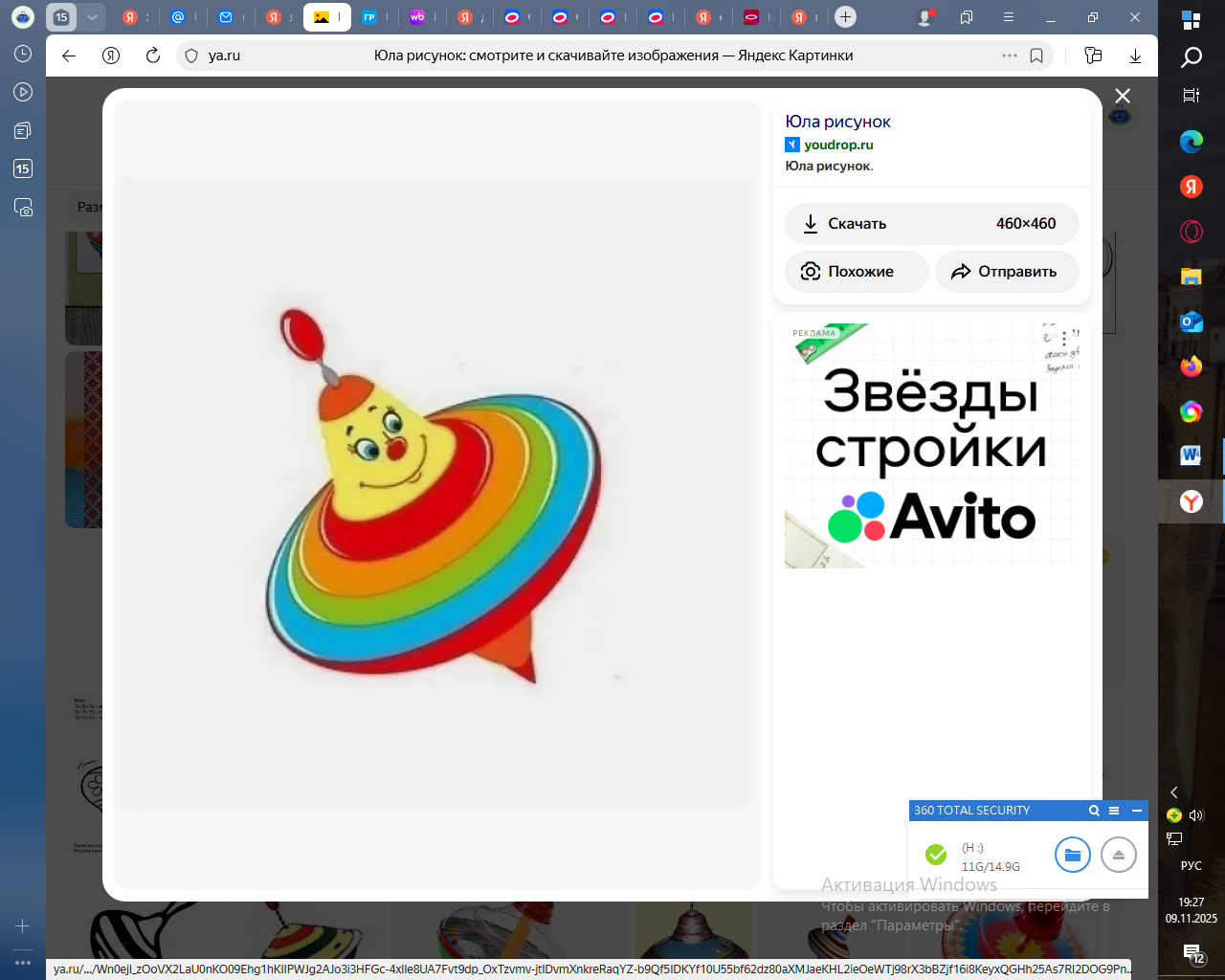
Task: Eject drive H in 360 Total Security
Action: pos(1118,855)
